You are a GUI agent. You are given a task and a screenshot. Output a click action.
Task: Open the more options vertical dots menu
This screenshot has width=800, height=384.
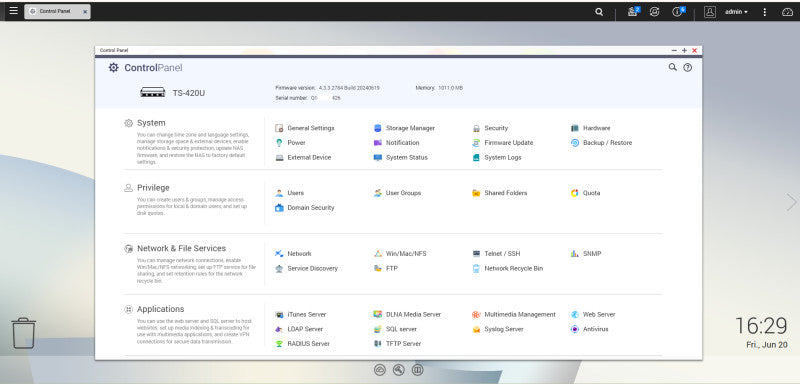click(x=764, y=12)
